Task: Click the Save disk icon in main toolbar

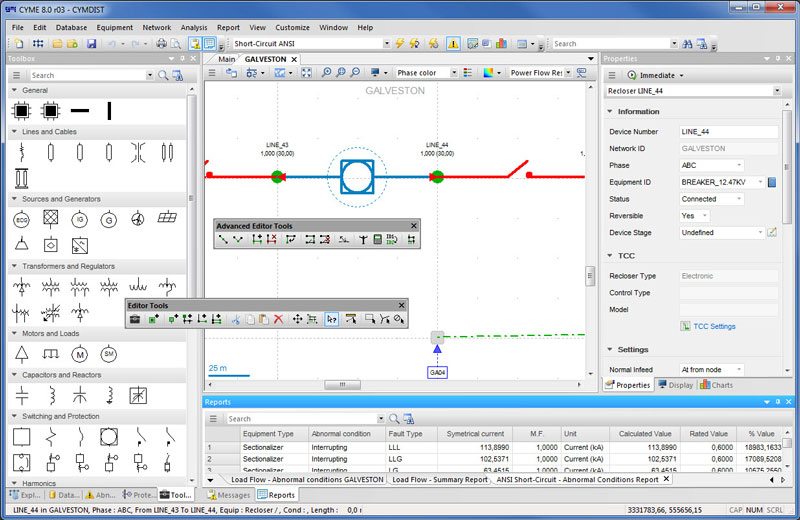Action: click(x=91, y=44)
